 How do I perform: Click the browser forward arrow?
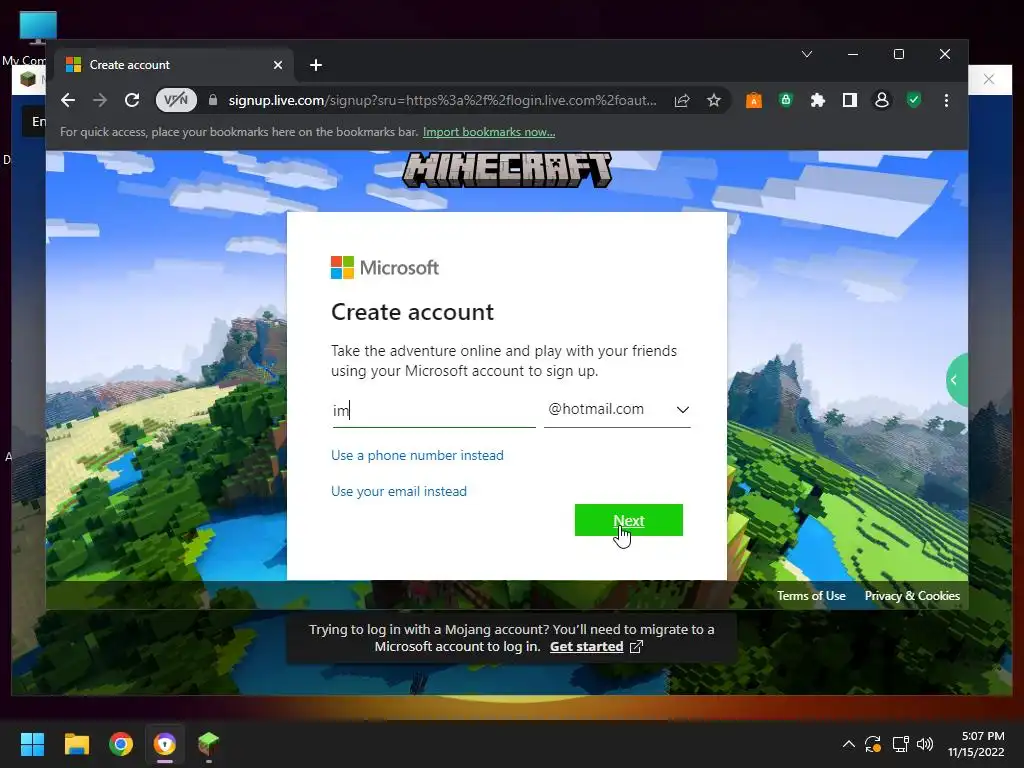(100, 100)
